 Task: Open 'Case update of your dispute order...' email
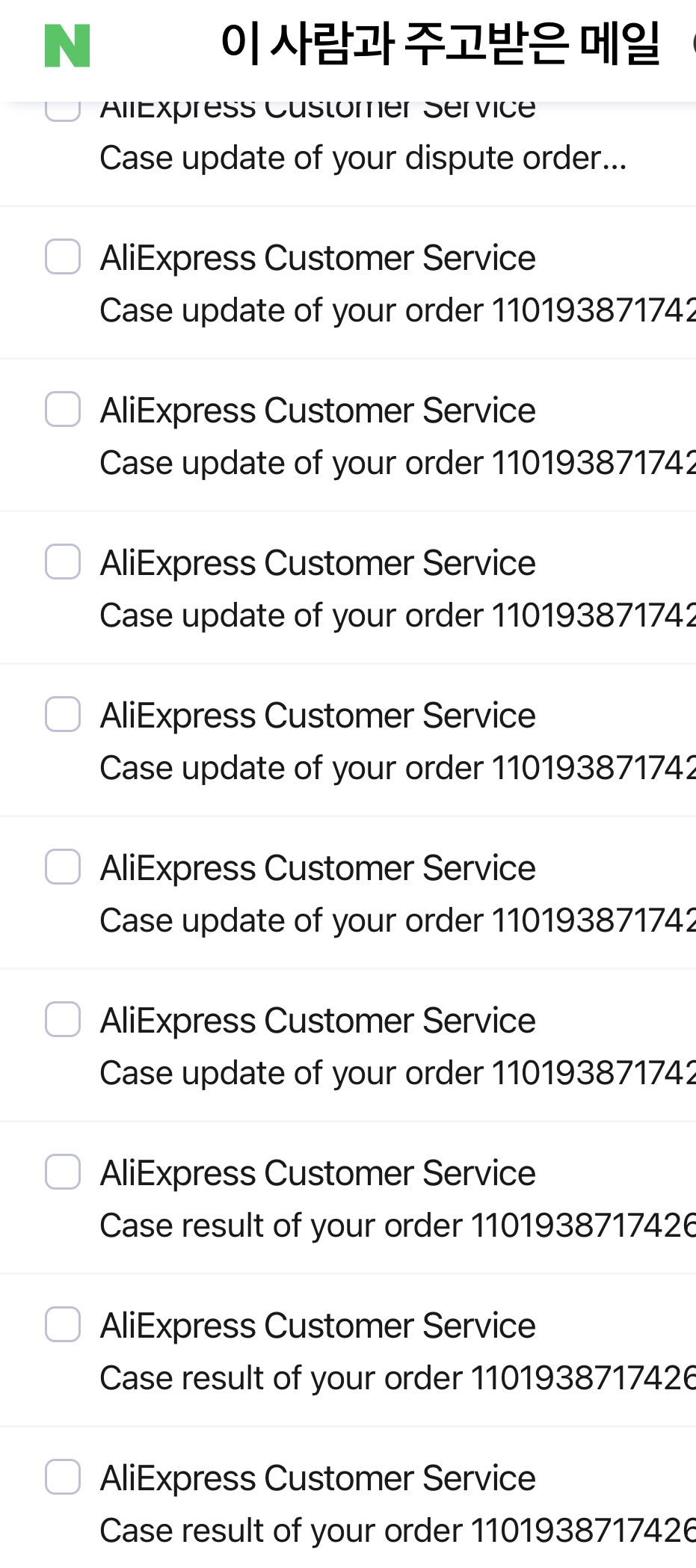click(363, 158)
